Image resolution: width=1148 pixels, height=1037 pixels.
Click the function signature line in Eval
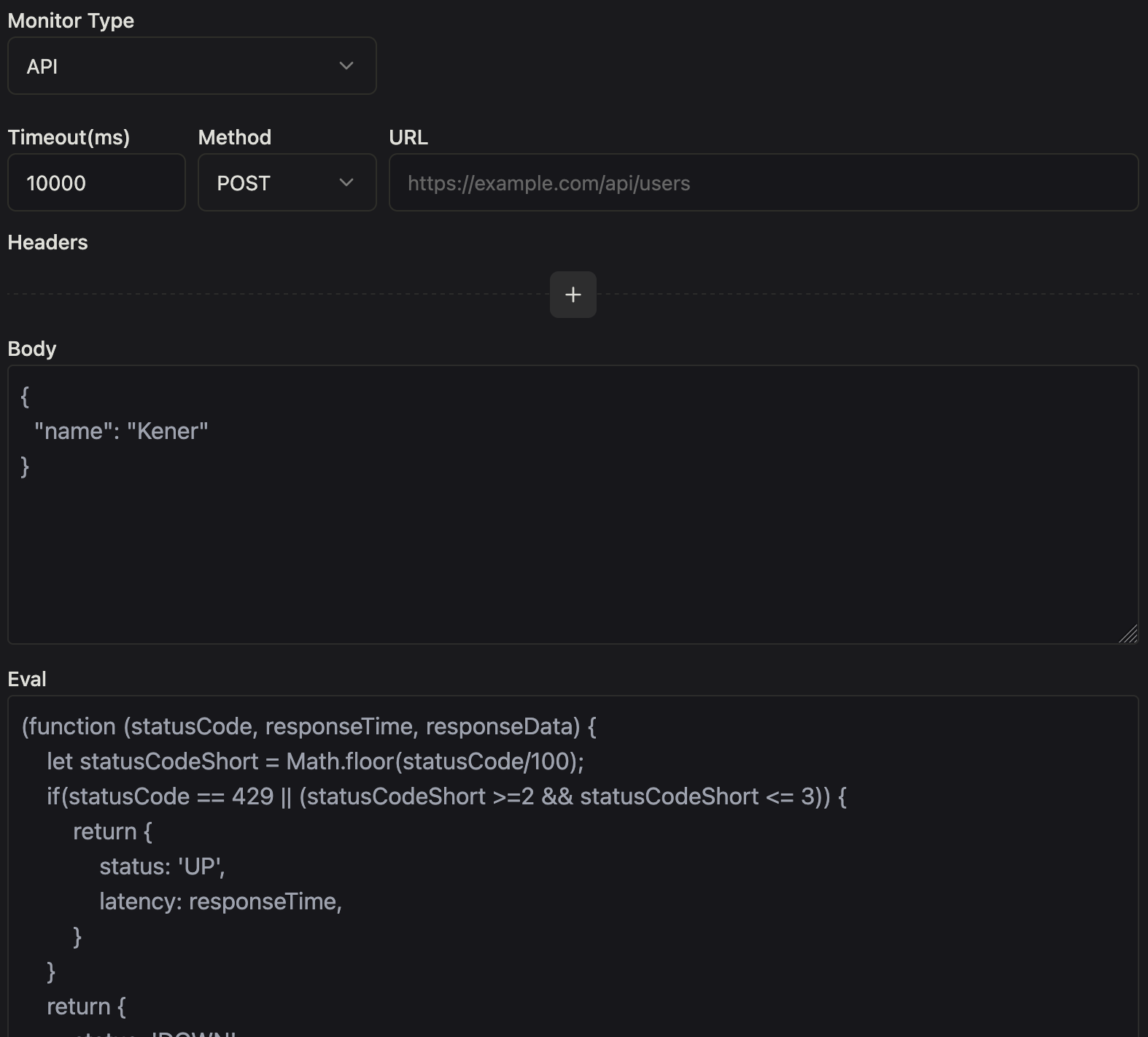pos(309,726)
